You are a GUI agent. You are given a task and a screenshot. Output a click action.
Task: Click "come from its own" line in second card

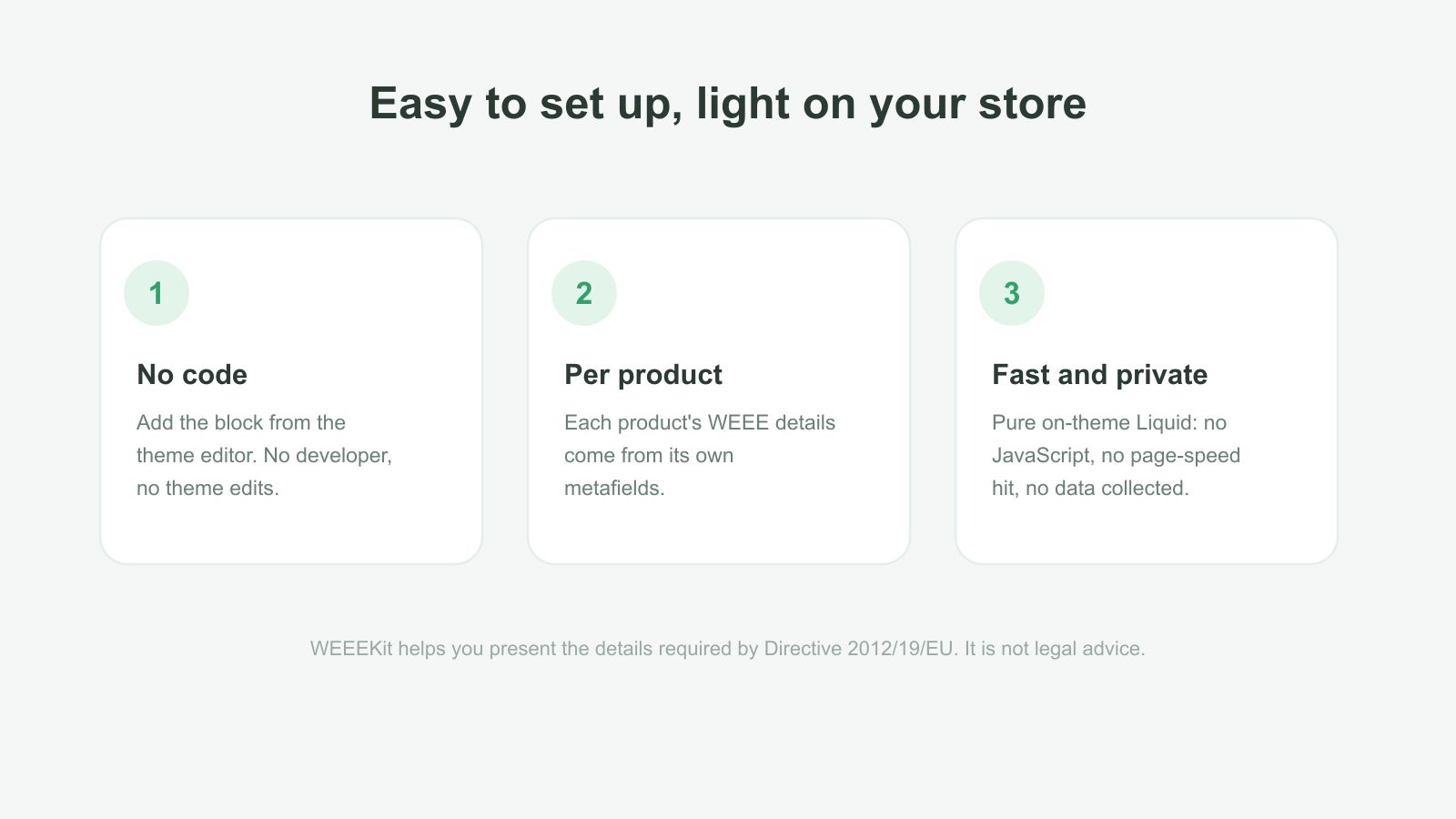[x=649, y=455]
